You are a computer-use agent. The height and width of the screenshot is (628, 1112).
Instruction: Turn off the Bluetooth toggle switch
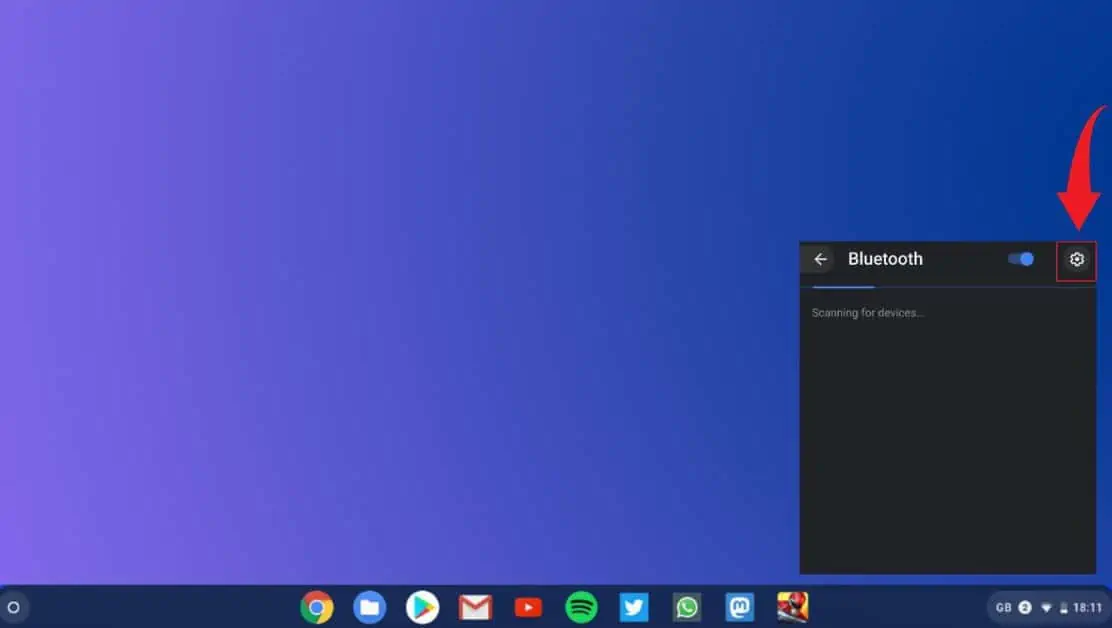coord(1021,259)
